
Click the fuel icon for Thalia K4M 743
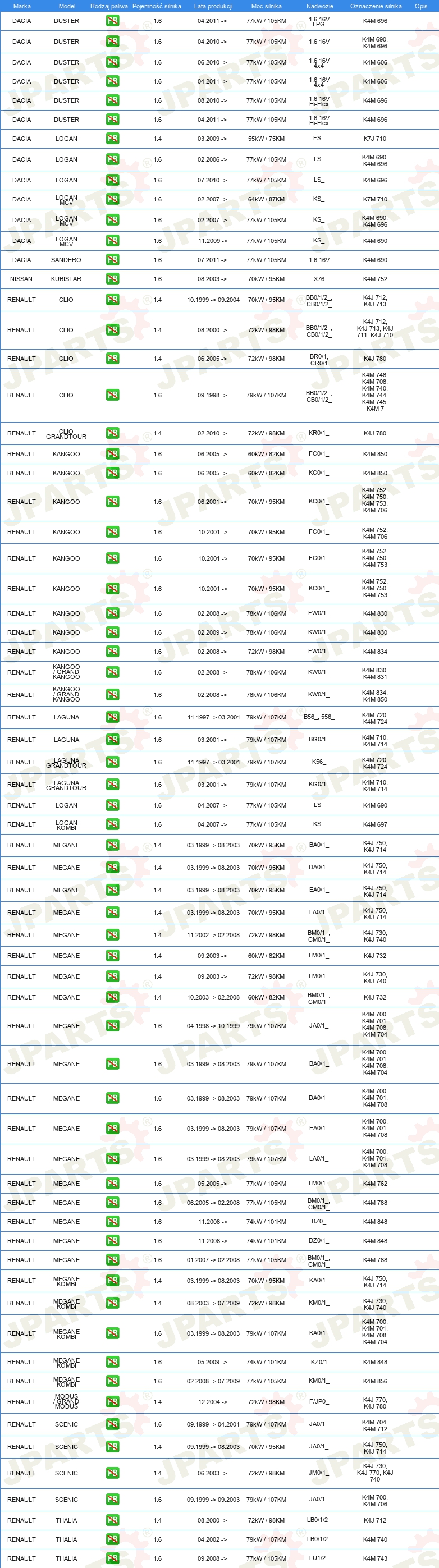pos(113,1558)
